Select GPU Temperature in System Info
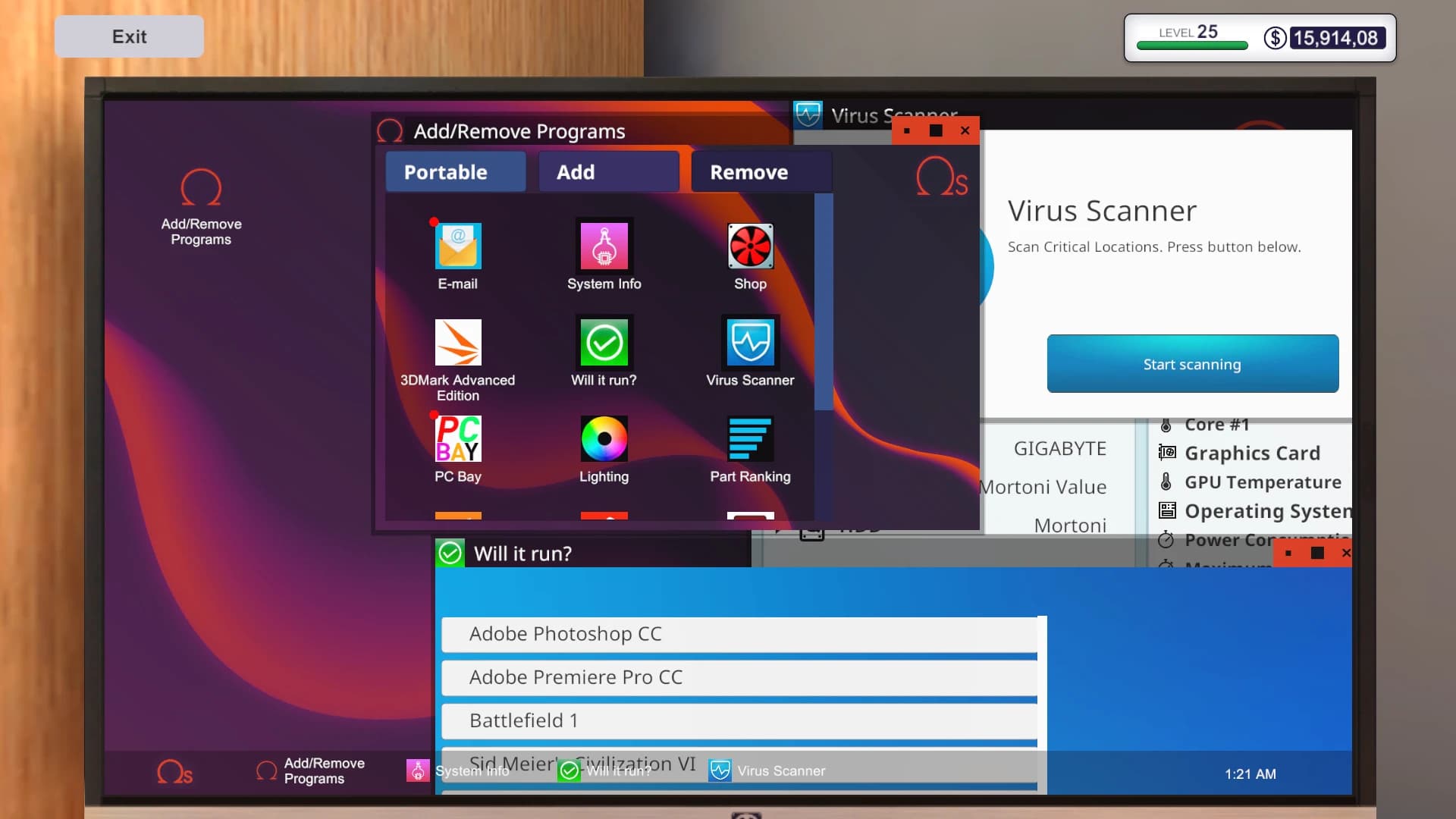The height and width of the screenshot is (819, 1456). 1250,482
